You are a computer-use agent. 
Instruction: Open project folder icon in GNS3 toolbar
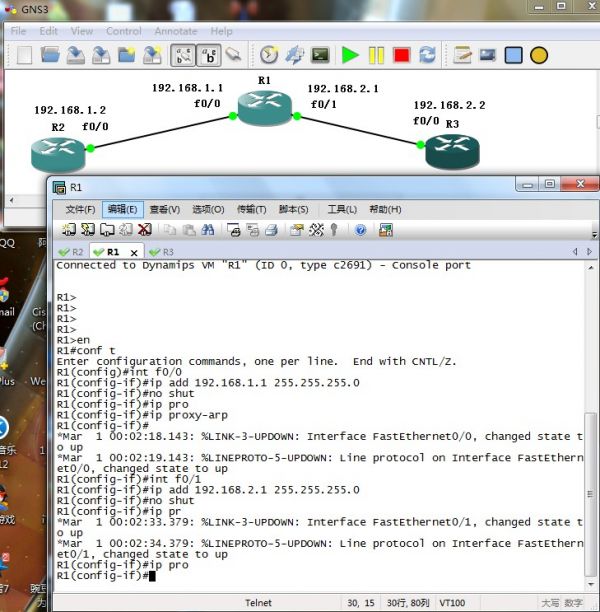(50, 55)
